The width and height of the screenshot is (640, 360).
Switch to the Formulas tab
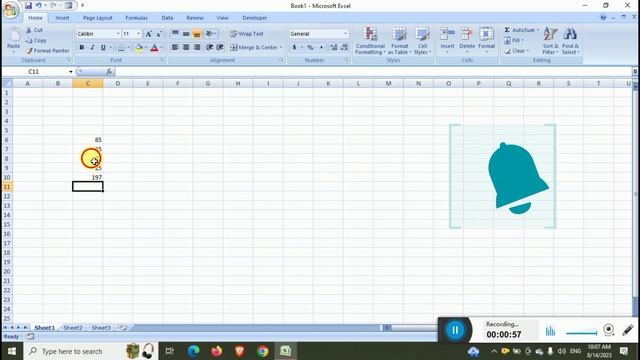(136, 18)
